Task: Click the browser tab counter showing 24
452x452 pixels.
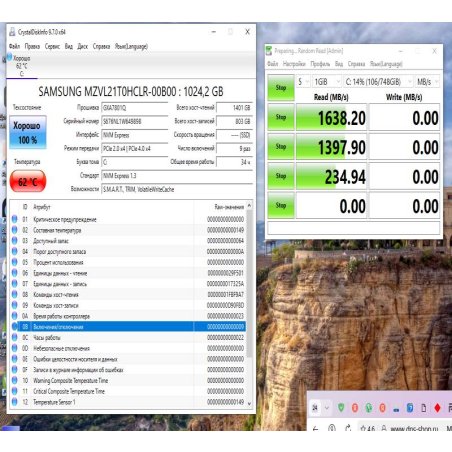Action: pyautogui.click(x=315, y=407)
